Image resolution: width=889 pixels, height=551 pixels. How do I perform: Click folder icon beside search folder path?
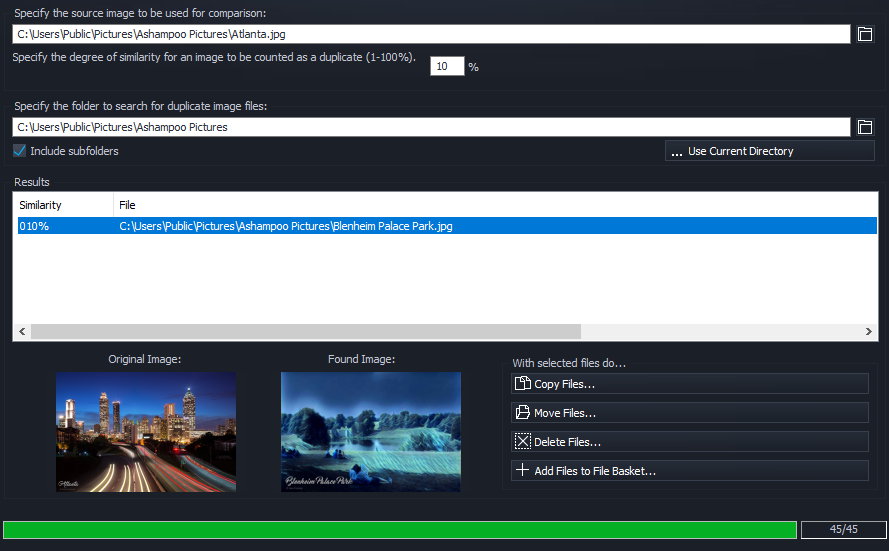tap(865, 127)
